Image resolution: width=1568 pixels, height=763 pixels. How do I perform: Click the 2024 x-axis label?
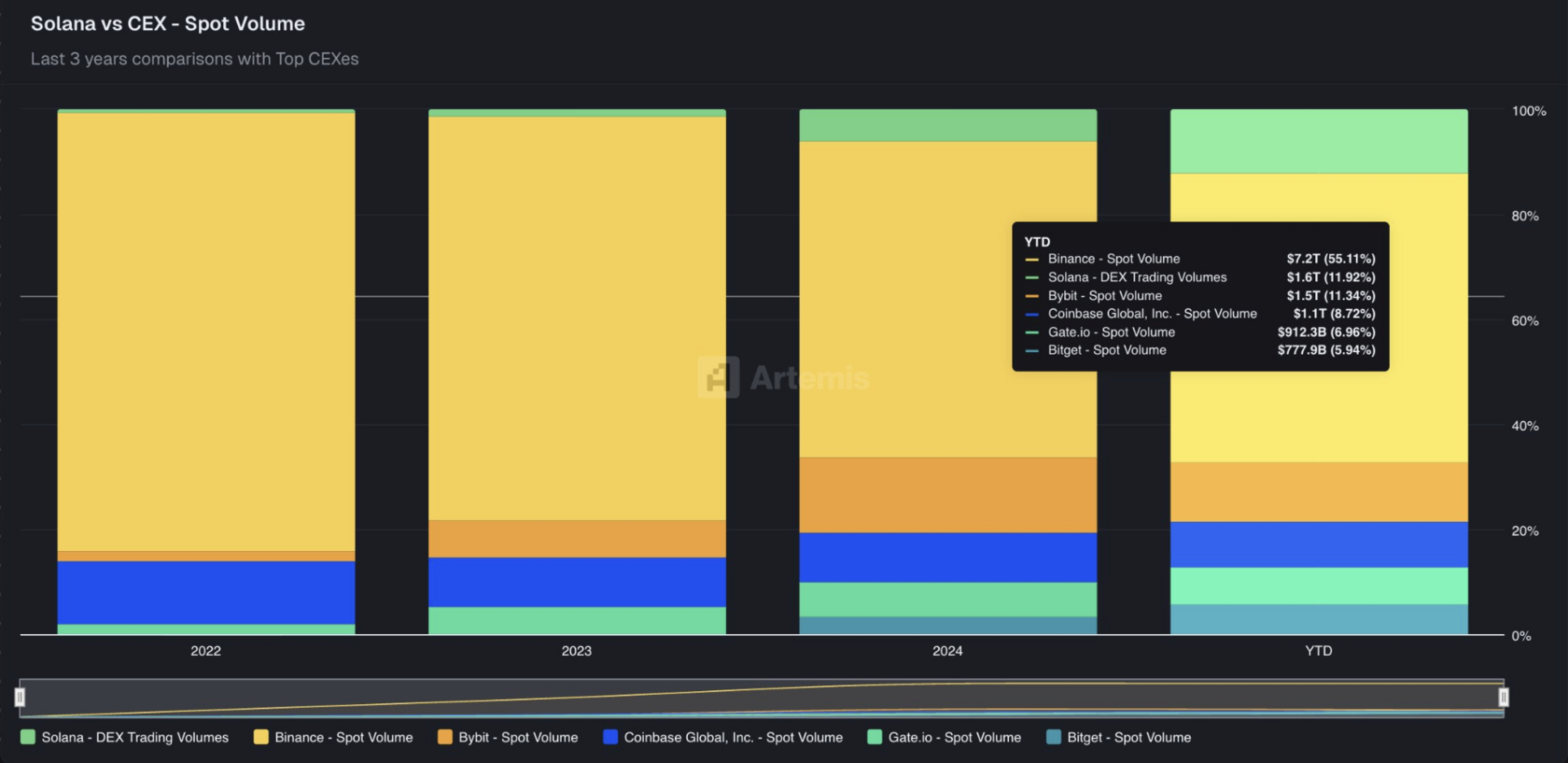947,651
